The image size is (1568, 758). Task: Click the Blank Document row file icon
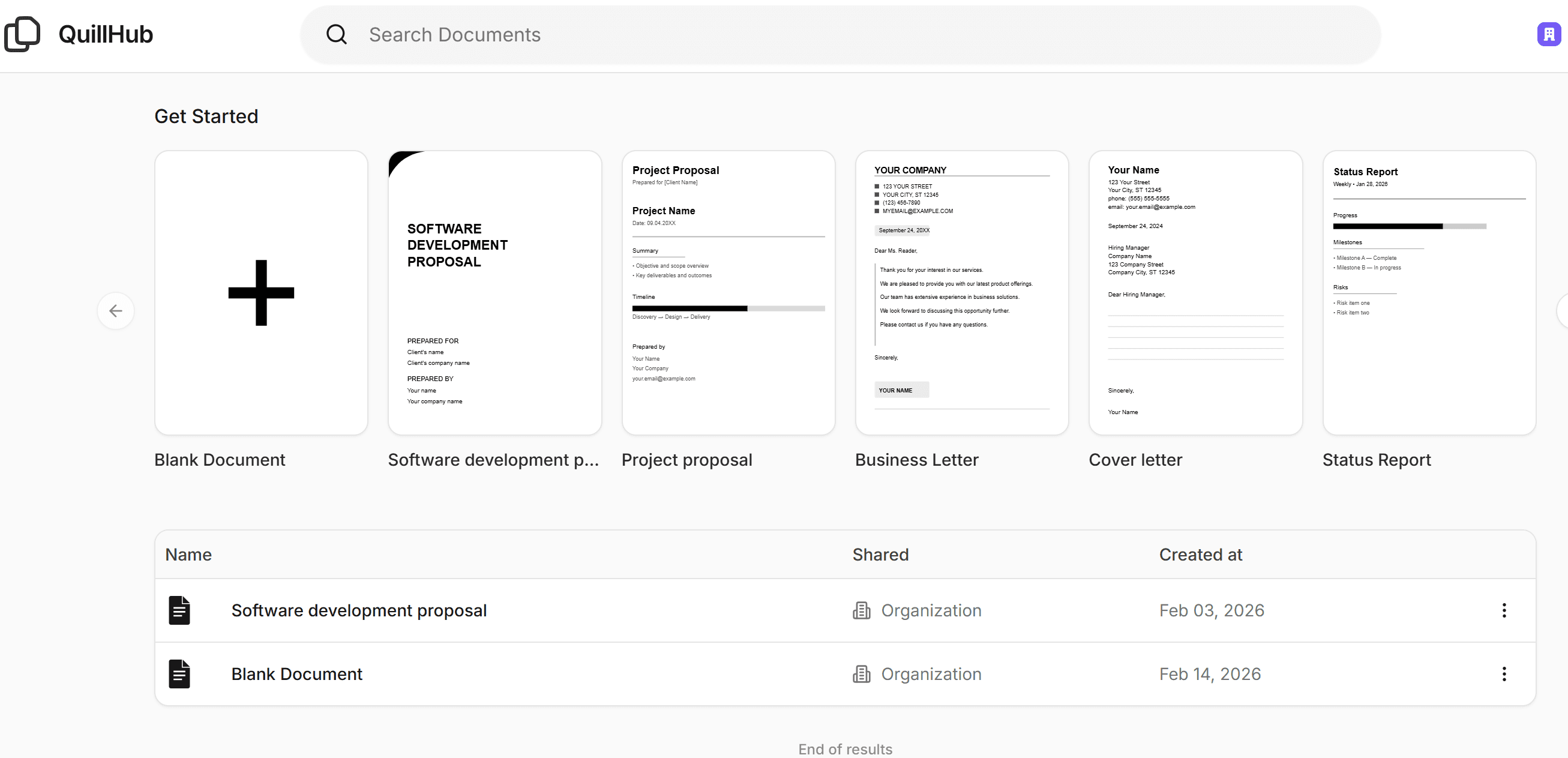(179, 673)
